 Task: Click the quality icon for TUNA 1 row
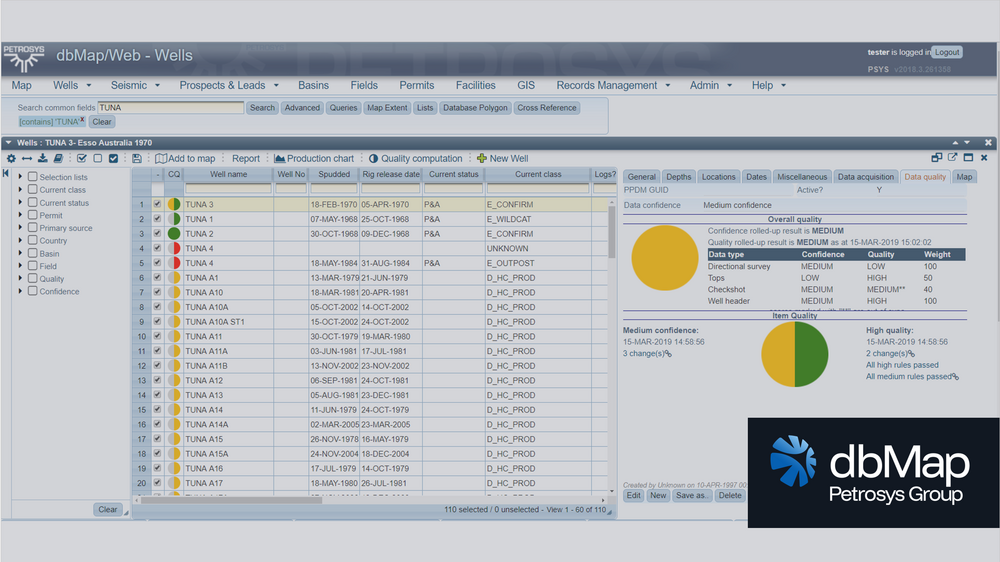(x=173, y=219)
